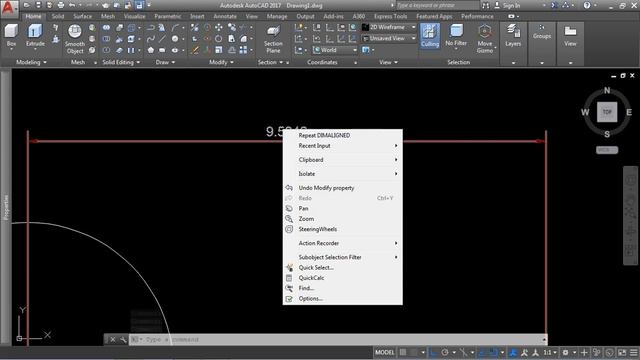Open the Unsaved View dropdown
Image resolution: width=640 pixels, height=360 pixels.
[x=389, y=38]
